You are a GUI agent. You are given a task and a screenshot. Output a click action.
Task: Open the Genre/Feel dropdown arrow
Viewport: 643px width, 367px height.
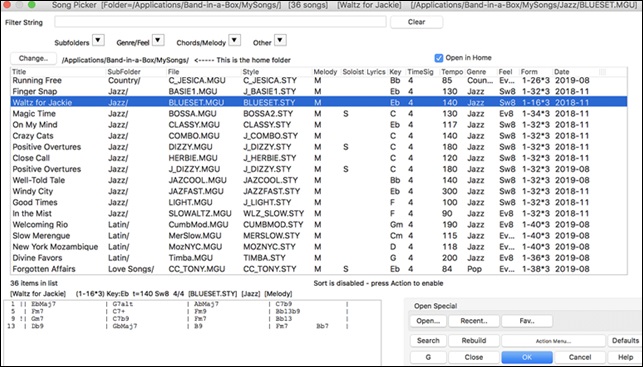(158, 40)
